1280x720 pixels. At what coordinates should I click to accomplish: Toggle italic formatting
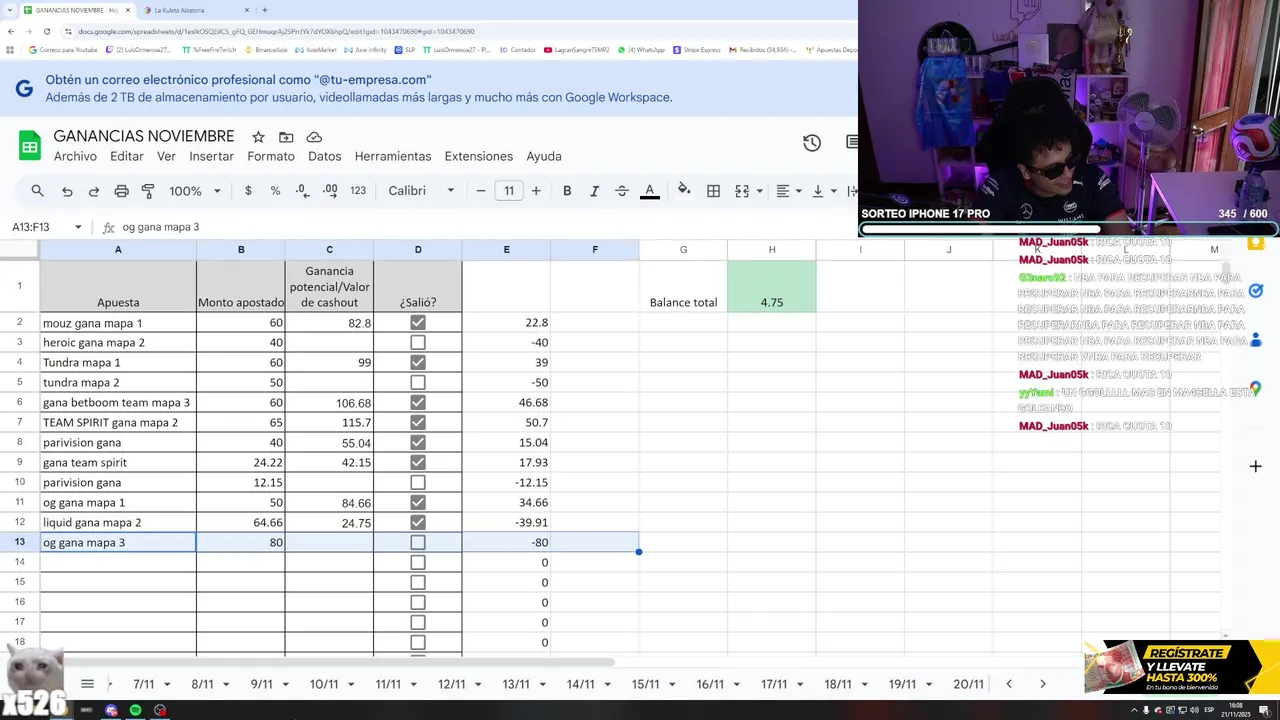click(594, 191)
